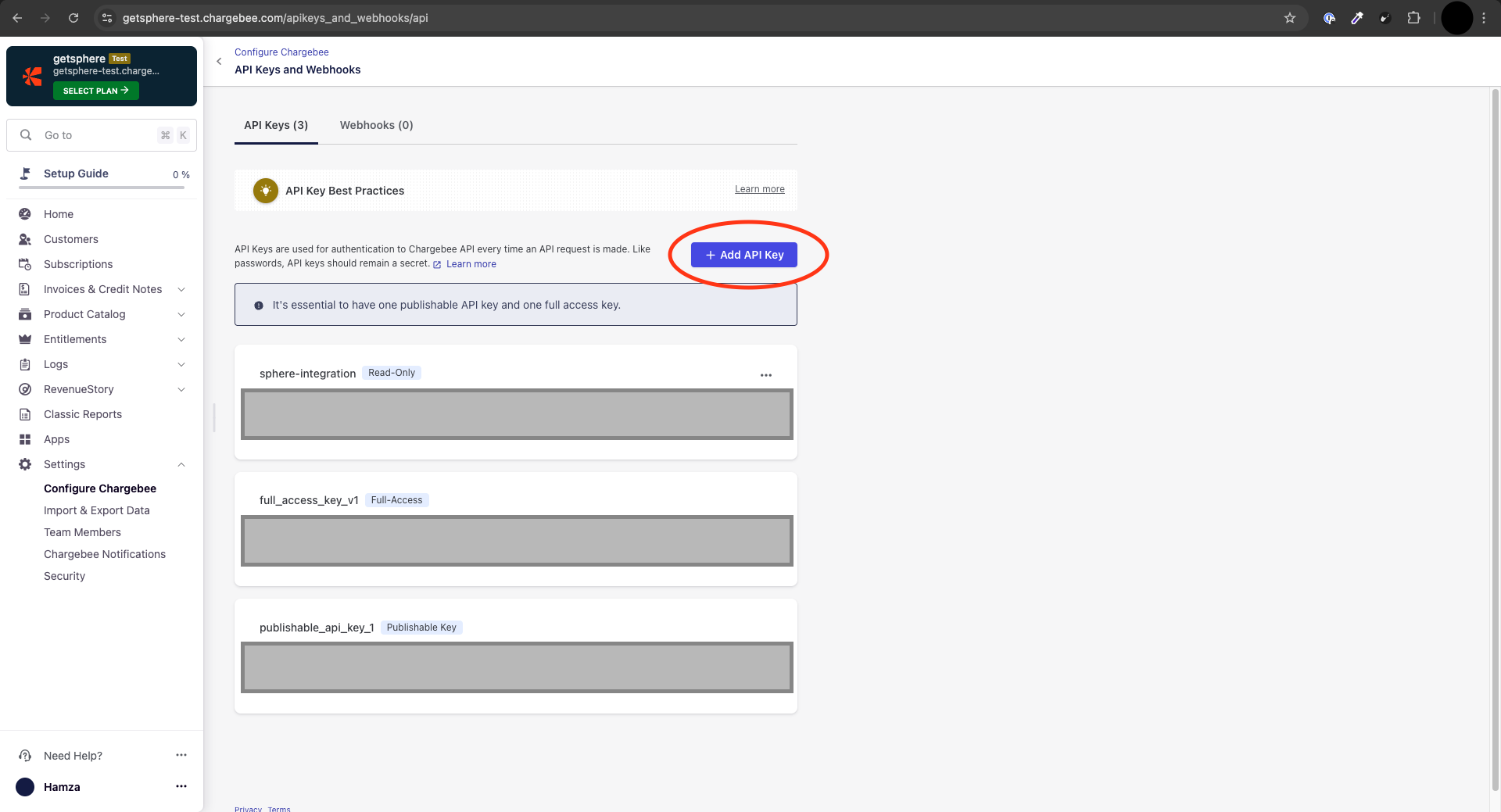This screenshot has height=812, width=1501.
Task: Open Learn more in Best Practices banner
Action: pos(759,189)
